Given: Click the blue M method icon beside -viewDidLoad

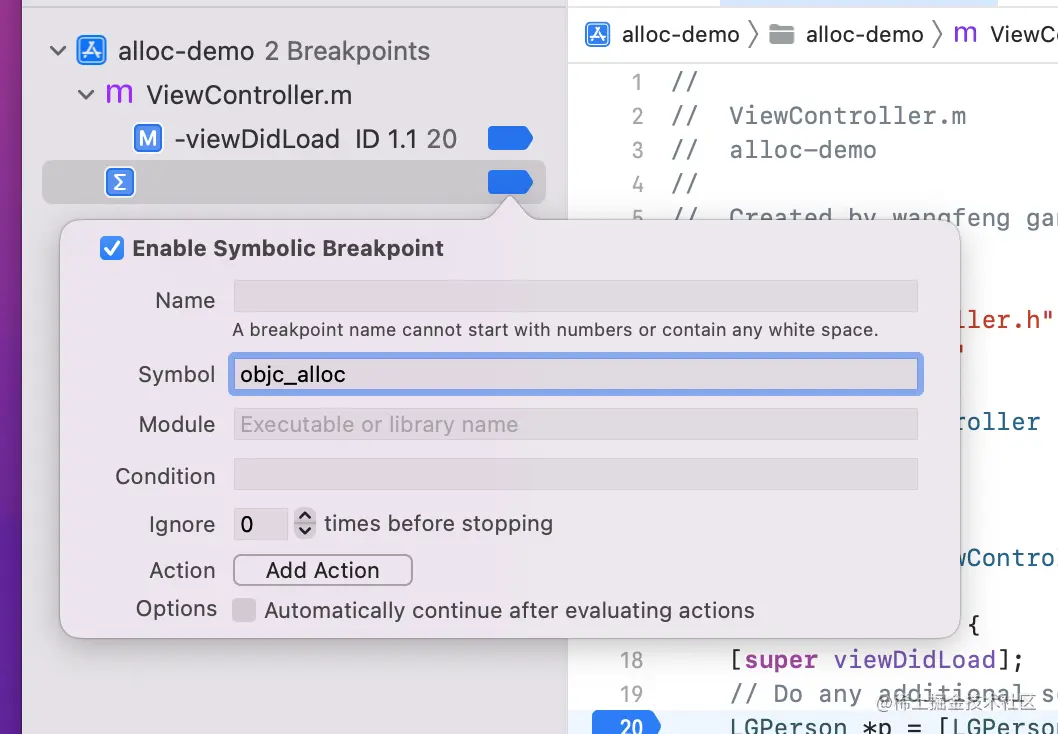Looking at the screenshot, I should tap(148, 138).
